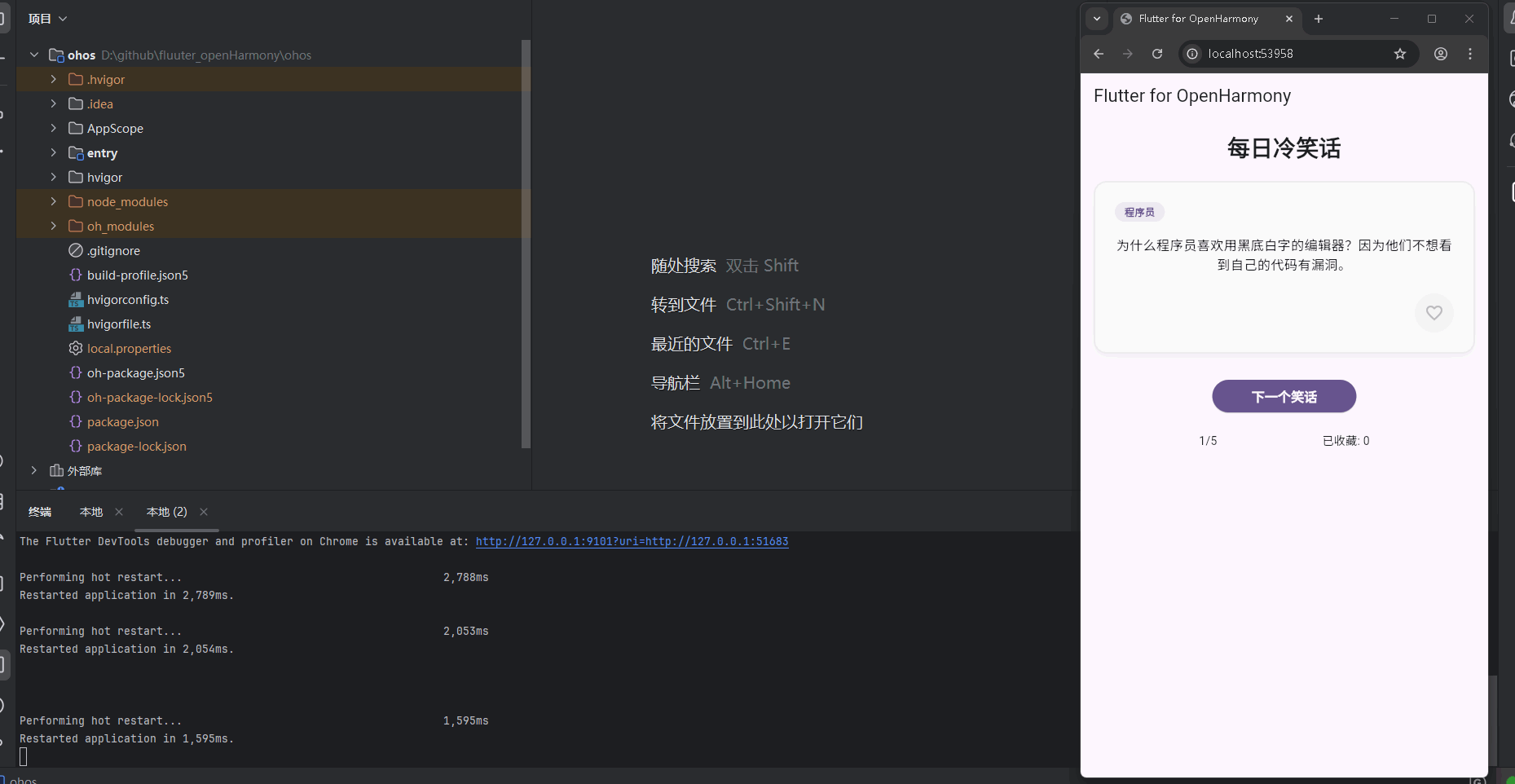The width and height of the screenshot is (1515, 784).
Task: Expand the .hvigor folder
Action: [54, 79]
